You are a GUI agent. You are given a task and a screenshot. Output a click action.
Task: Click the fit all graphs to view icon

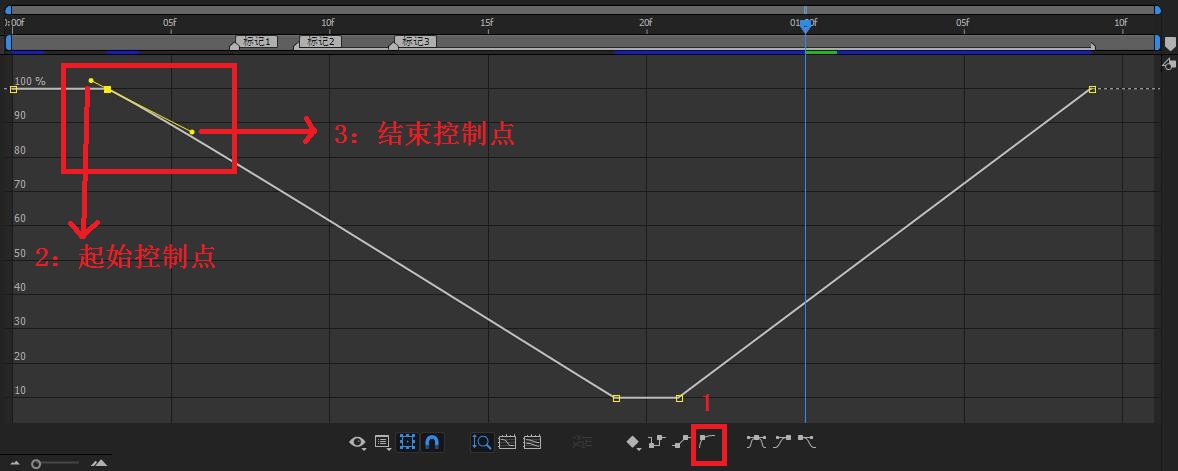tap(532, 442)
